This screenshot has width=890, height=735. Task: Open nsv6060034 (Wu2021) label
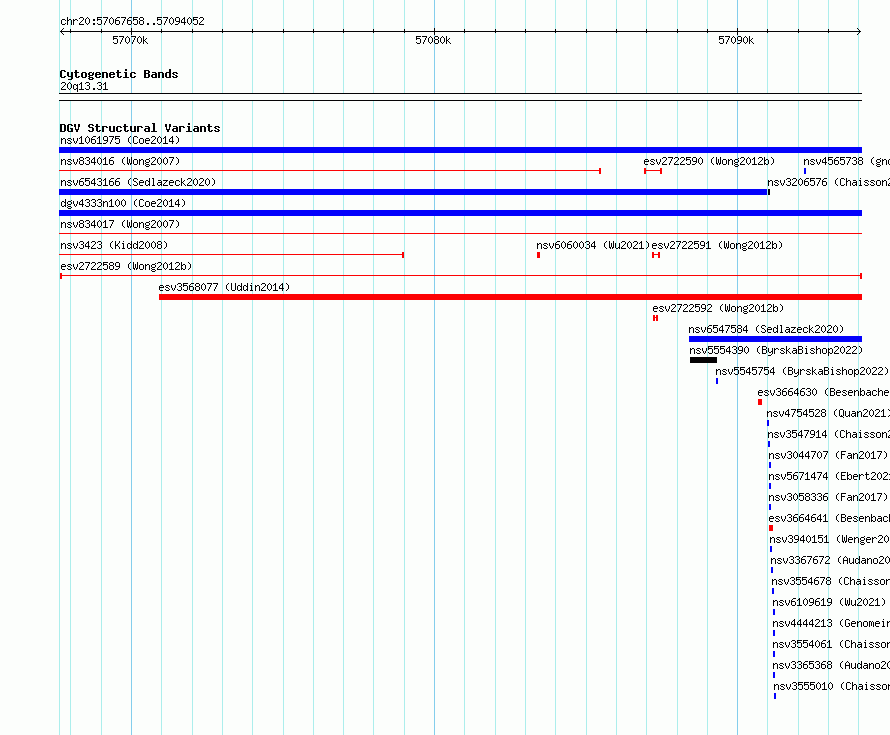point(593,245)
